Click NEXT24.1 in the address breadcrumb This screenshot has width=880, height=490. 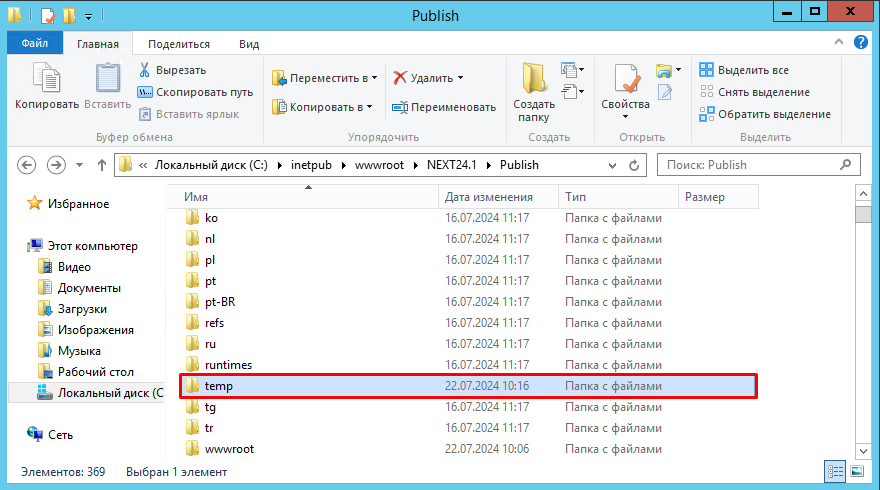coord(451,165)
